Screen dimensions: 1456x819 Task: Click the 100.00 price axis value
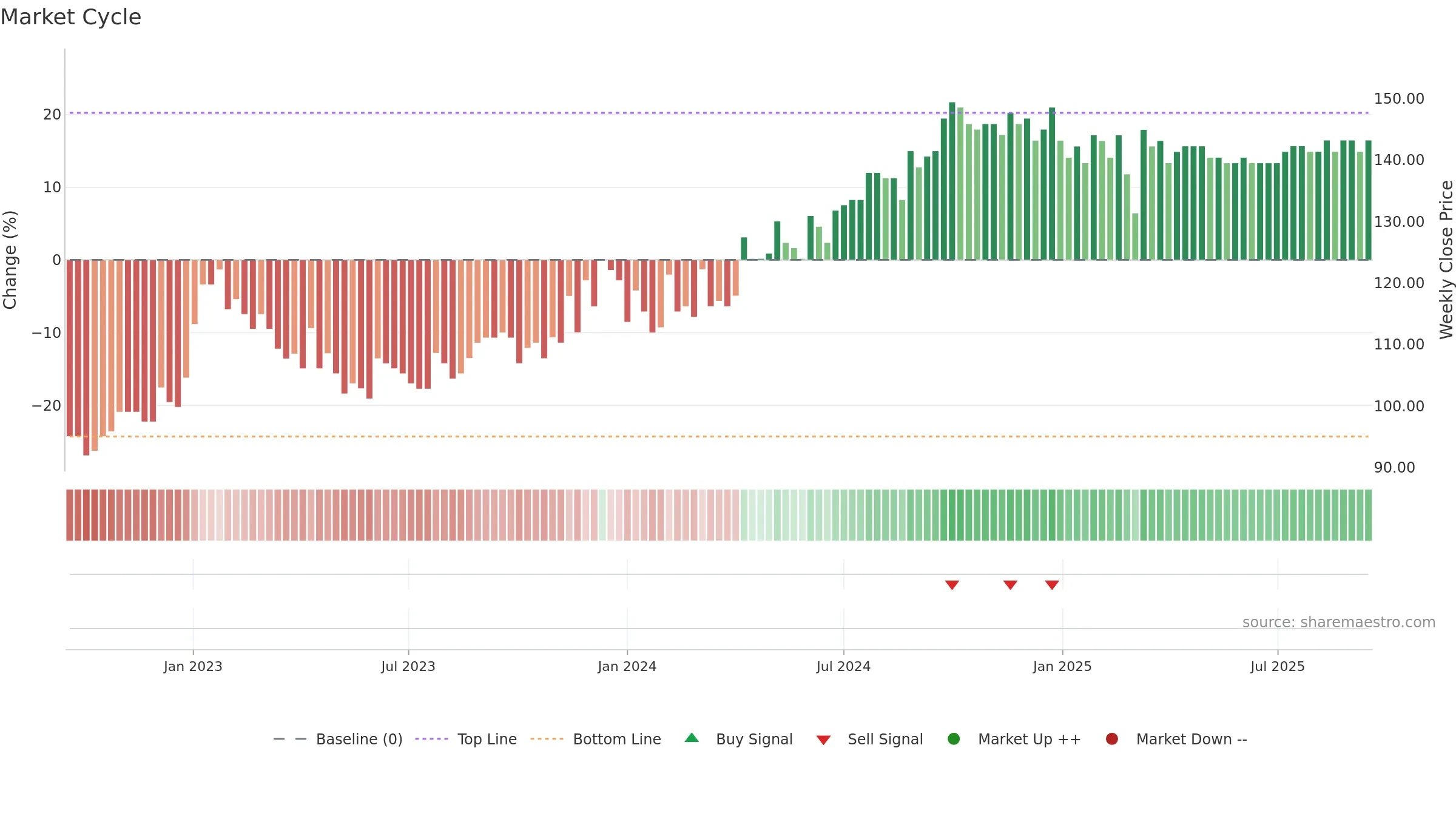(1399, 406)
